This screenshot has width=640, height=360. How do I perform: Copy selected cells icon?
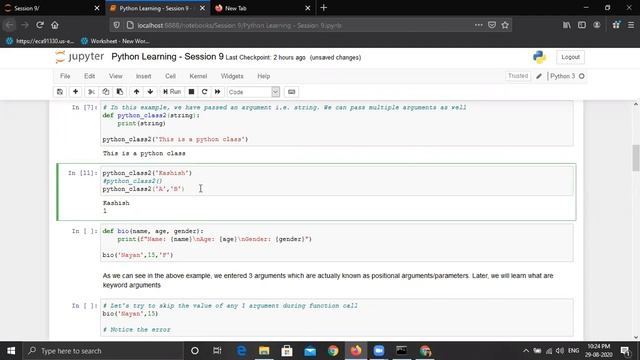coord(106,92)
